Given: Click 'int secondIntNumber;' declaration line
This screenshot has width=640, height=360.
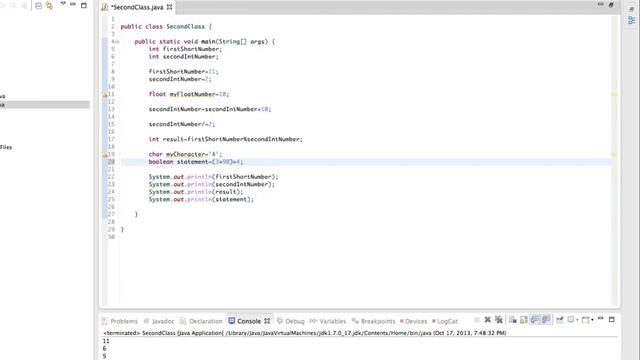Looking at the screenshot, I should (x=184, y=57).
